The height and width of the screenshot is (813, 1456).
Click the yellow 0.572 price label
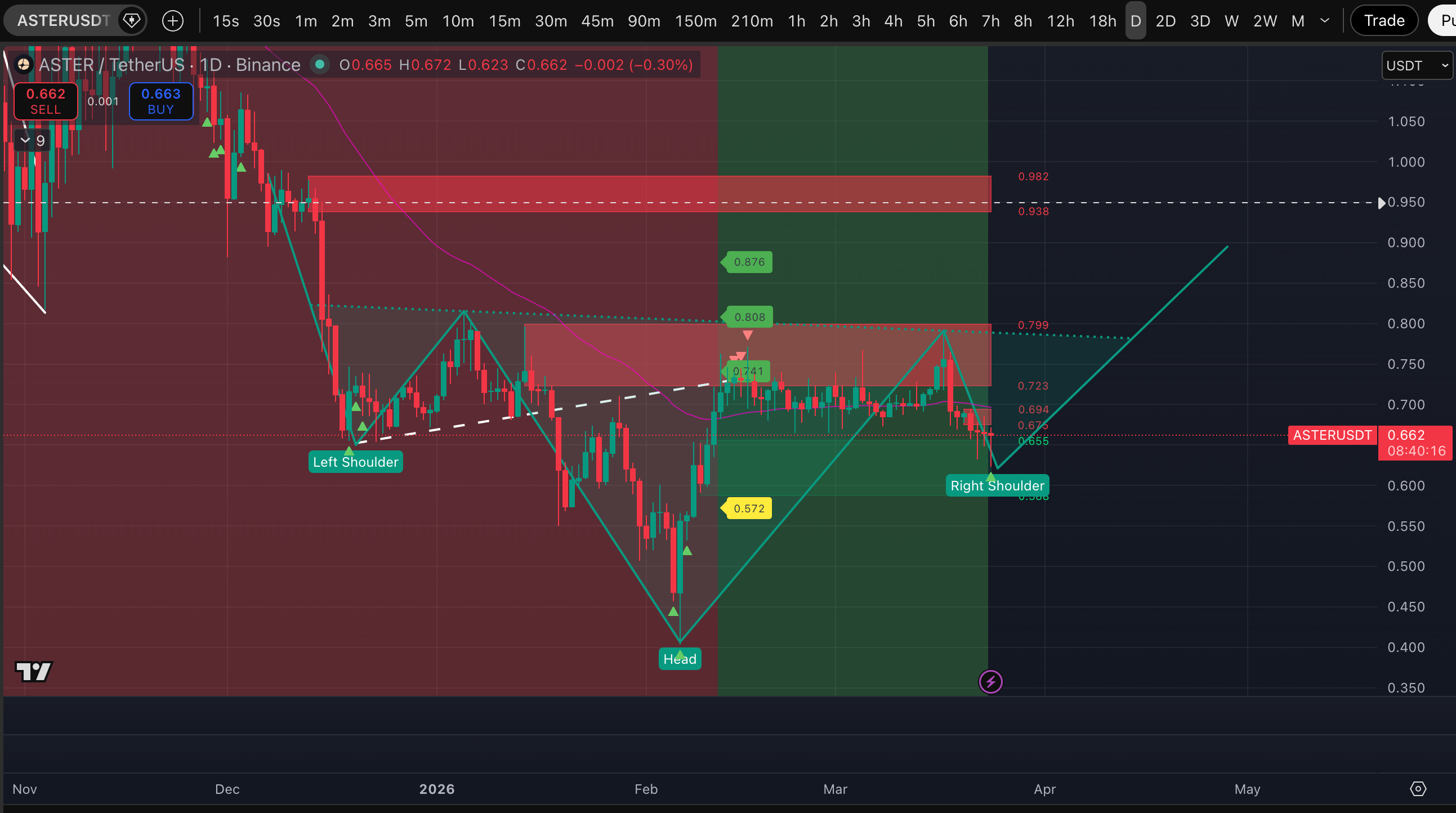pyautogui.click(x=748, y=508)
